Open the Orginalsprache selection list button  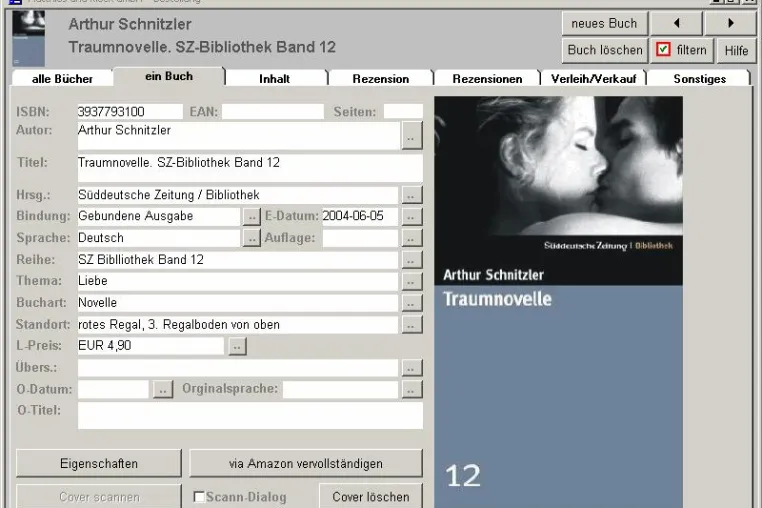[412, 389]
